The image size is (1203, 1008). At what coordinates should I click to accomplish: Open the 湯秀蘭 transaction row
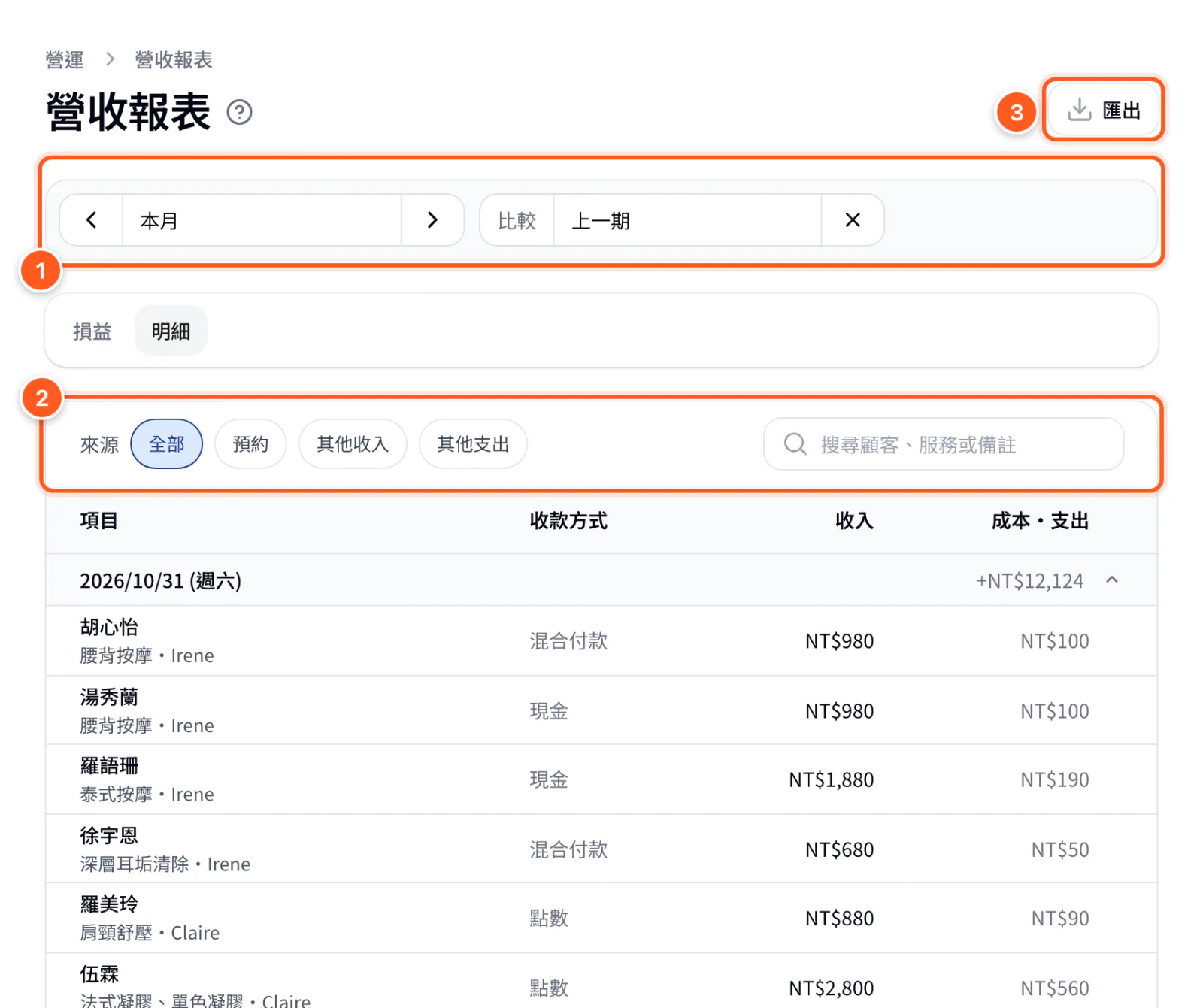point(601,710)
